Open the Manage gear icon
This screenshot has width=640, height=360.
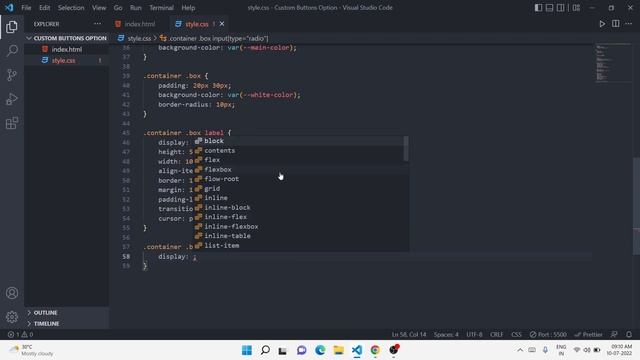[12, 317]
